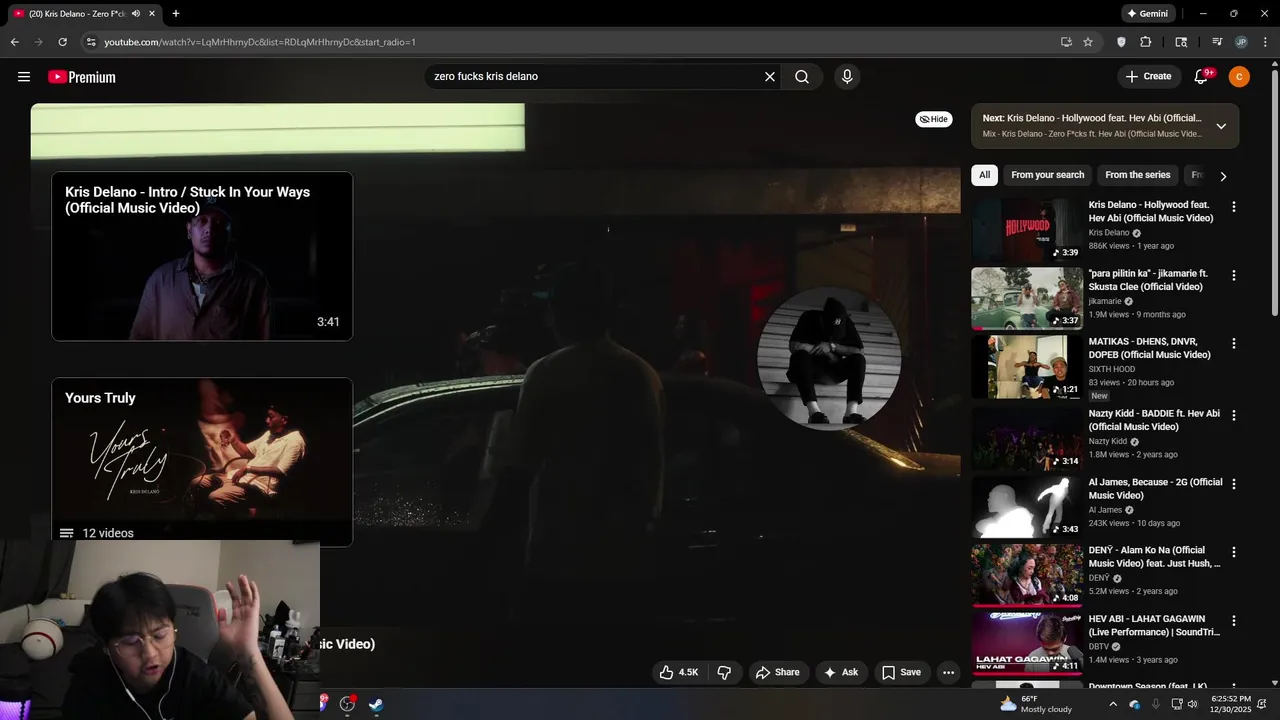This screenshot has height=720, width=1280.
Task: Select the All filter chip
Action: coord(984,175)
